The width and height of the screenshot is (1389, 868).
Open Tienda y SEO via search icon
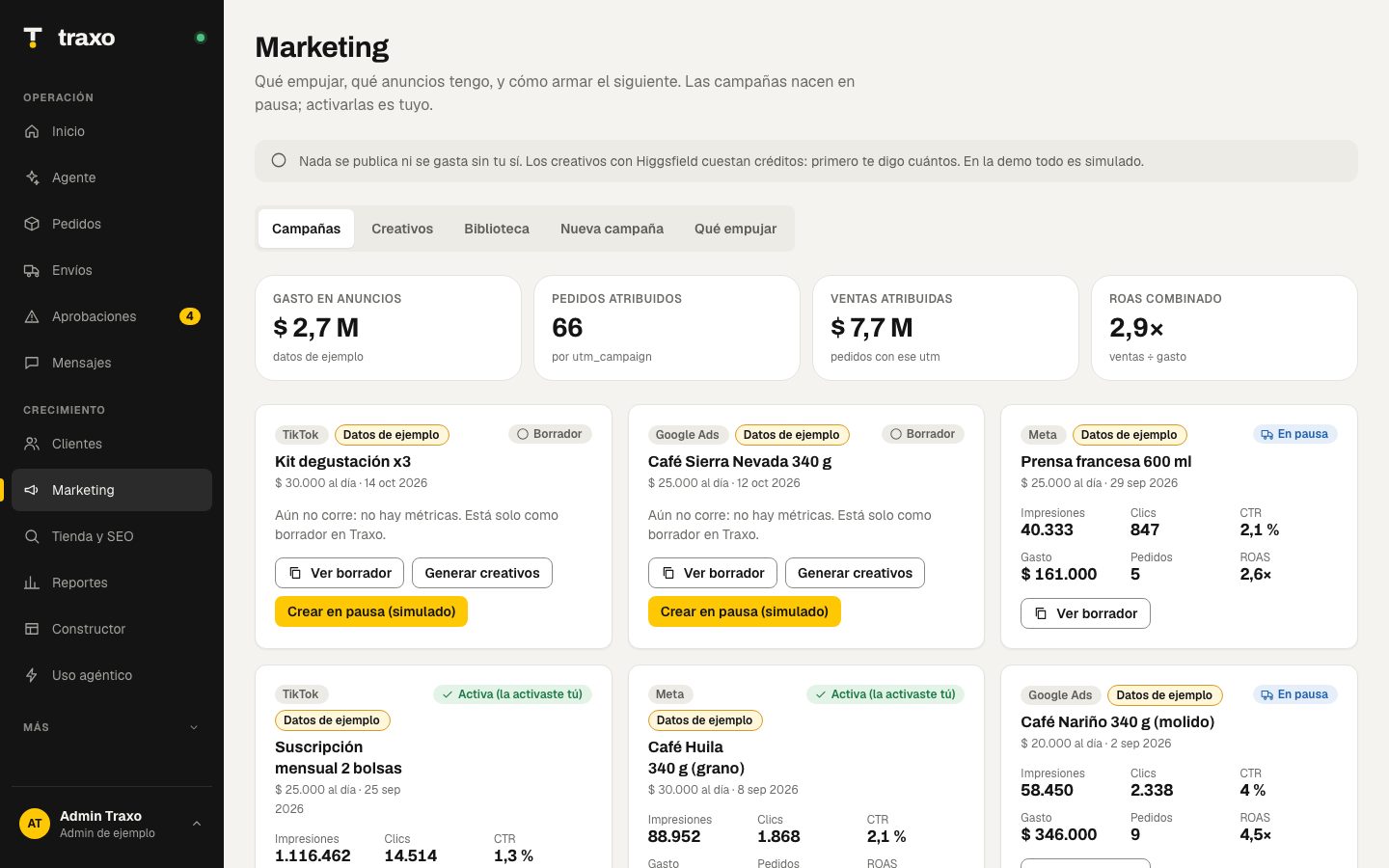coord(32,536)
